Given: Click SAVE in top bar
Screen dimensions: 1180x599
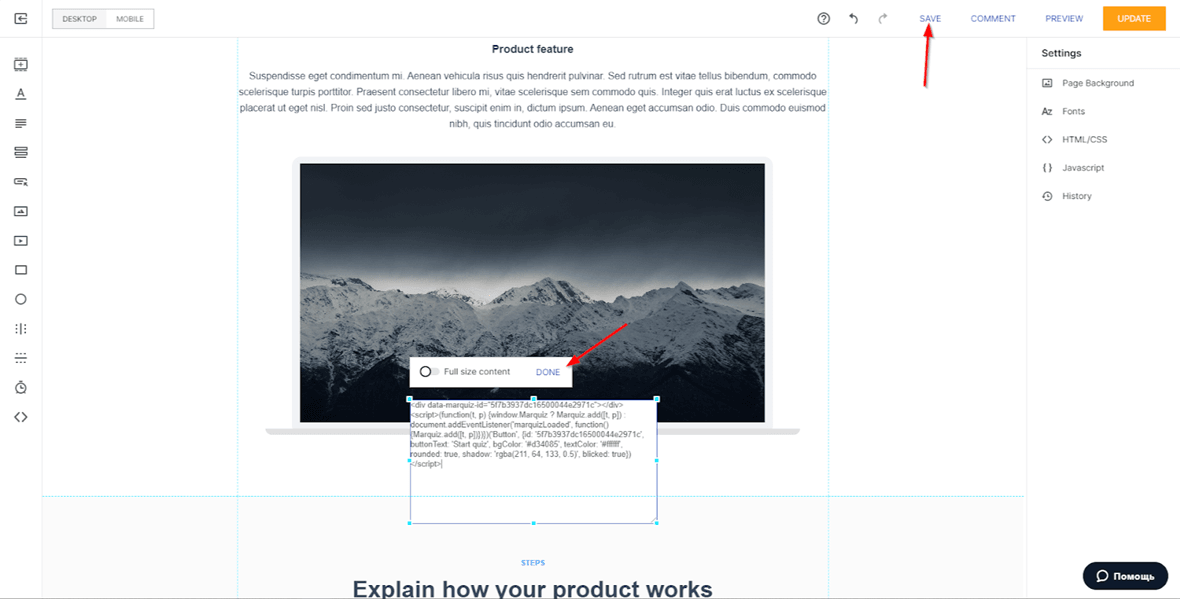Looking at the screenshot, I should [x=930, y=19].
